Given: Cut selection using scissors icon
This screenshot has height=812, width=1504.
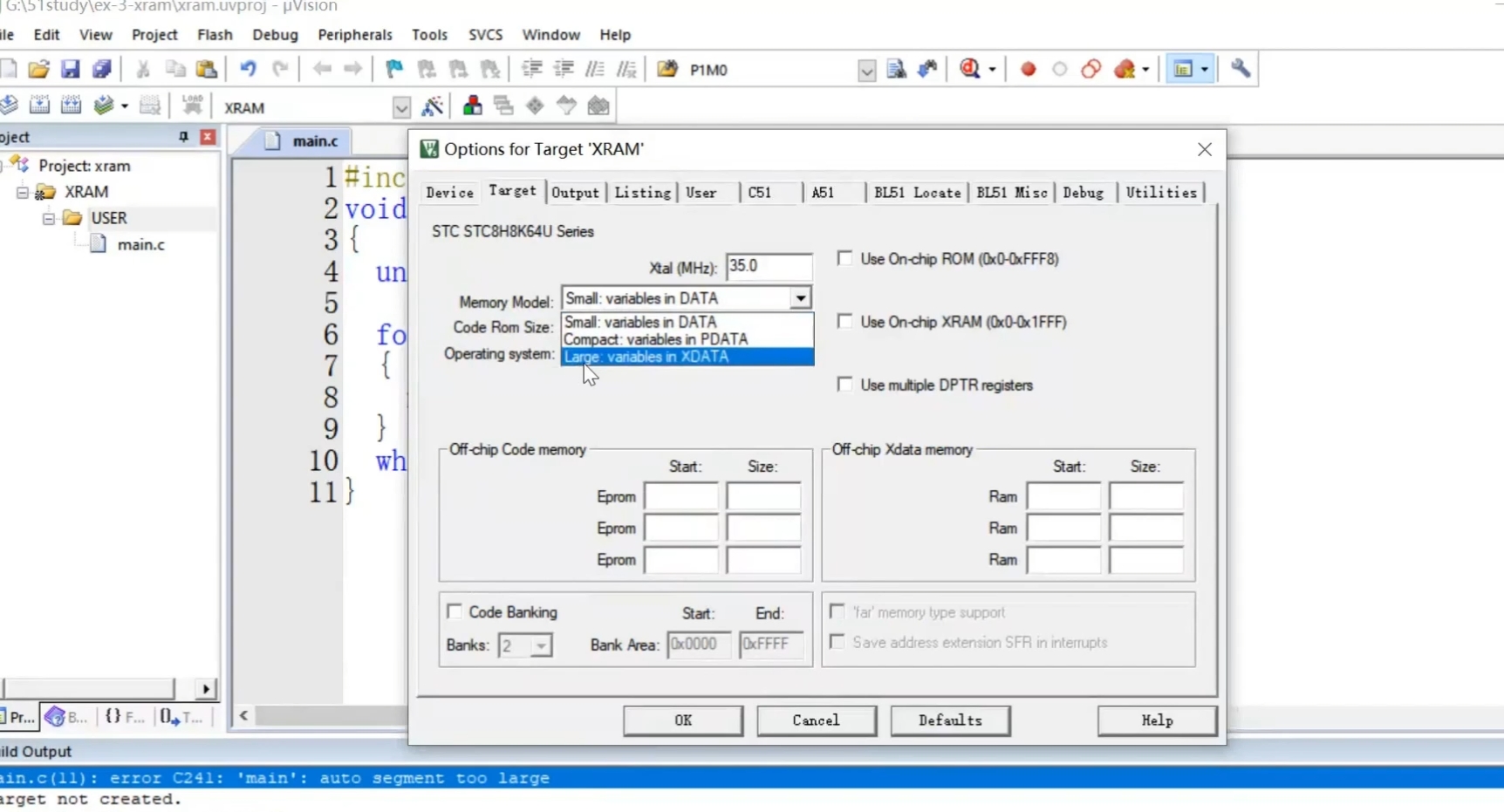Looking at the screenshot, I should (143, 69).
